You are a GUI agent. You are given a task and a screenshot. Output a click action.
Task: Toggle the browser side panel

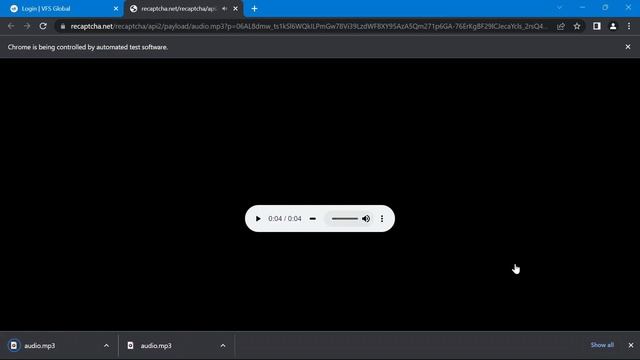(597, 26)
